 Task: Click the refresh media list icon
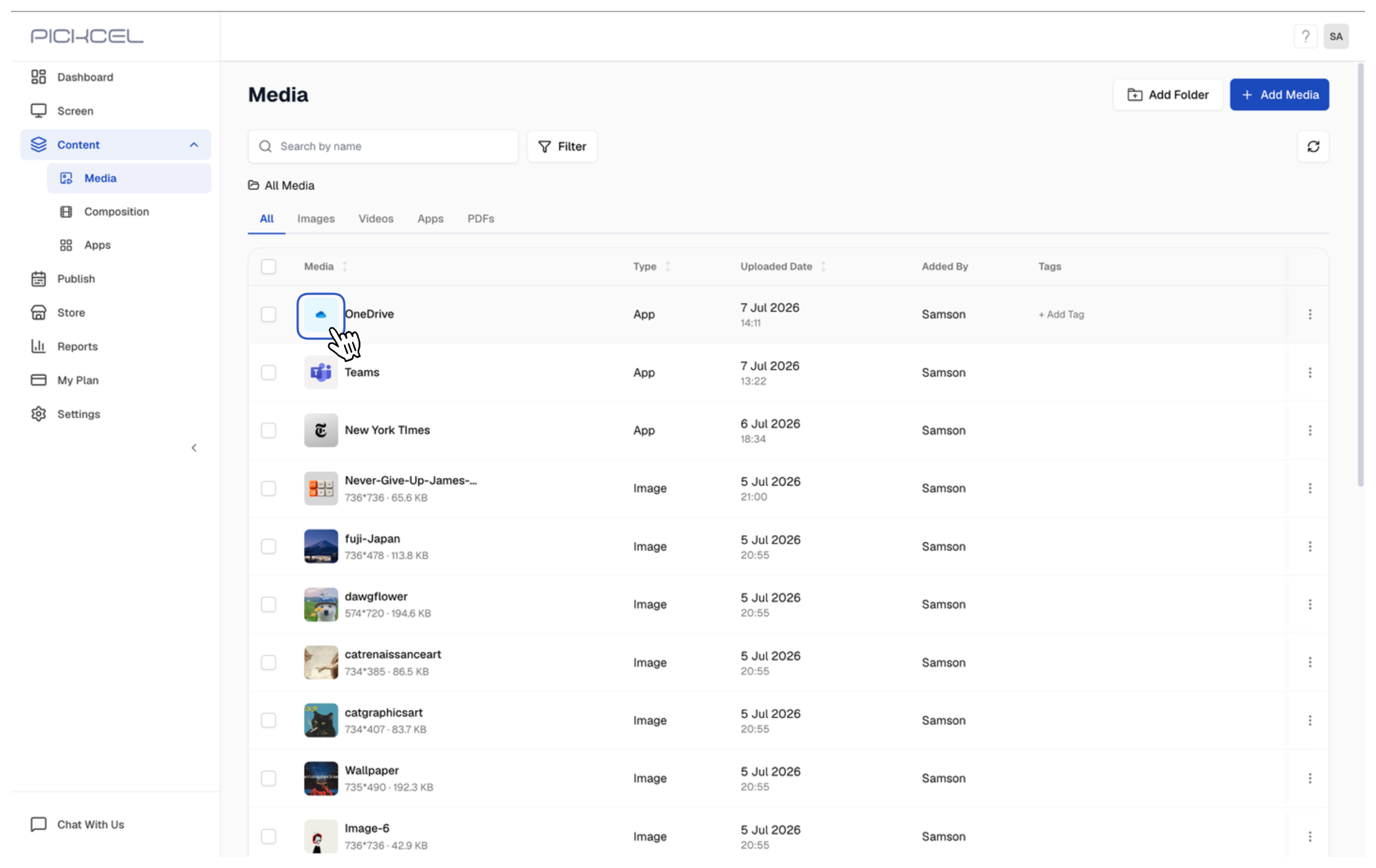(x=1313, y=147)
